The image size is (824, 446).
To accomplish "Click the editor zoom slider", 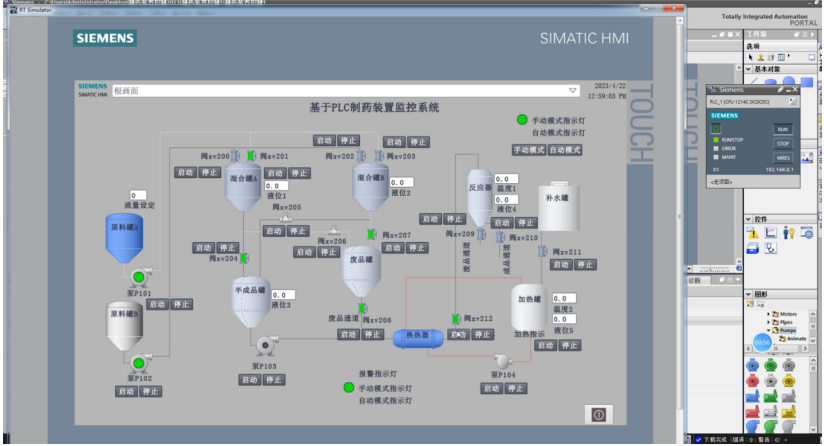I will pyautogui.click(x=712, y=269).
